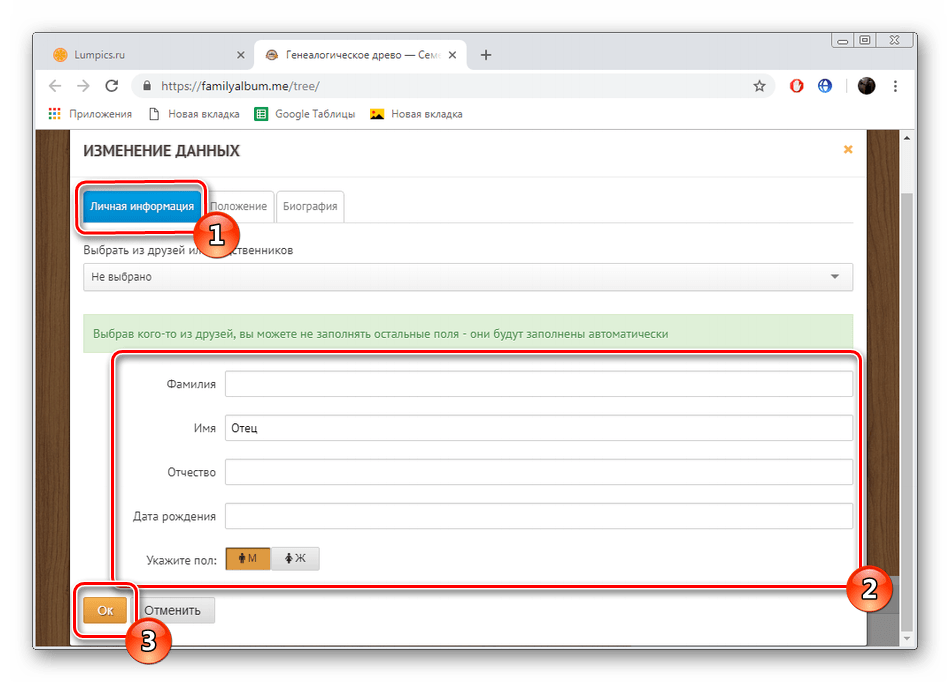Open the Opera extension icon

click(x=796, y=86)
